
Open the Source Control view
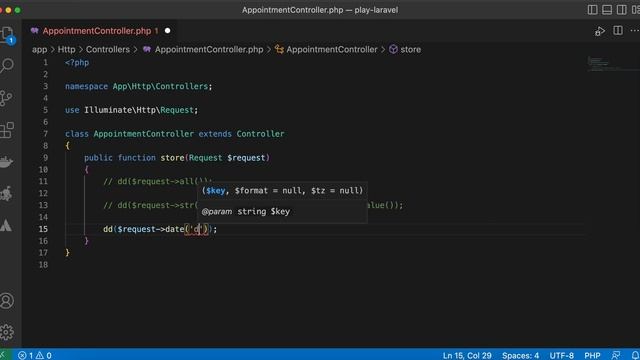pyautogui.click(x=6, y=98)
